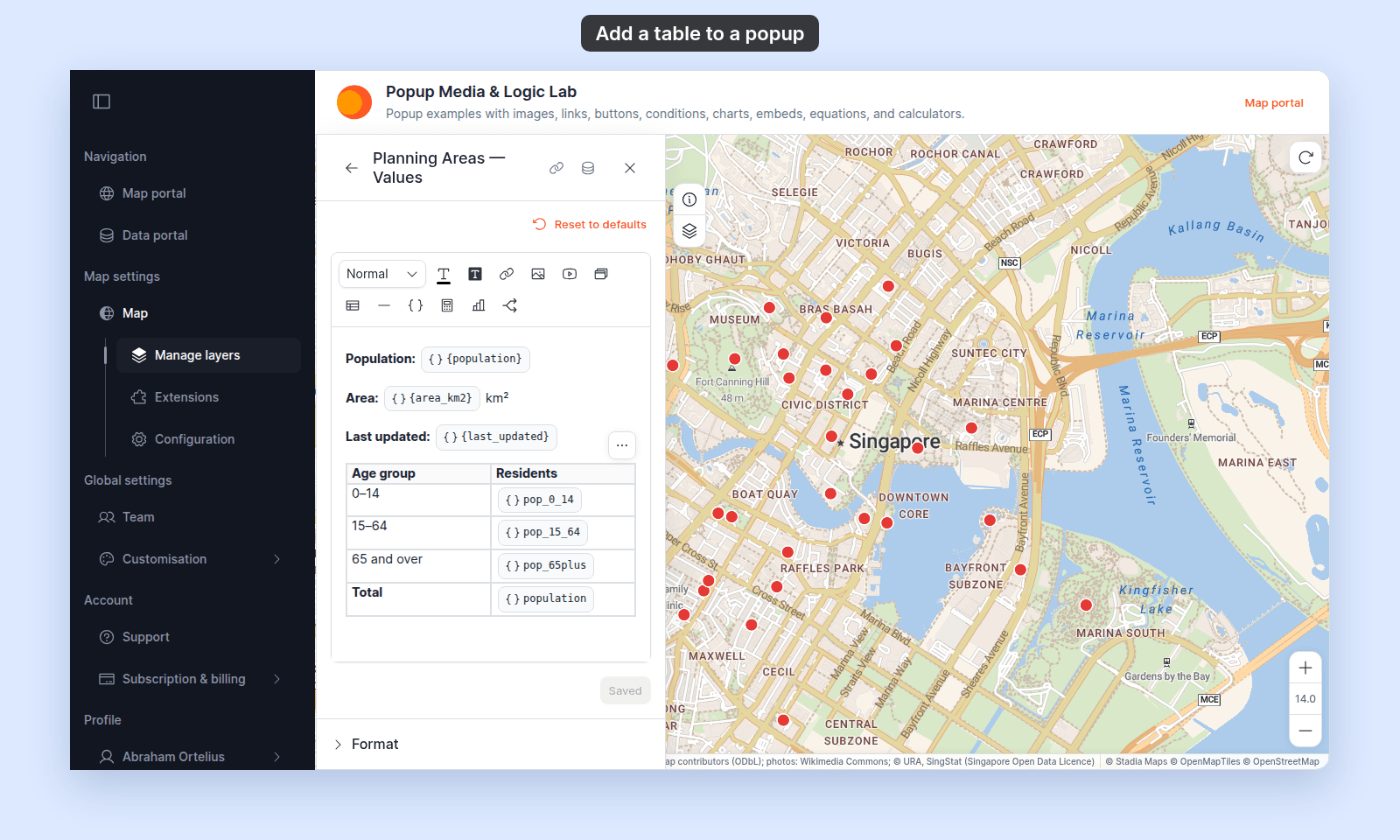Insert a chart with the bar chart icon
Screen dimensions: 1400x840
[x=479, y=305]
